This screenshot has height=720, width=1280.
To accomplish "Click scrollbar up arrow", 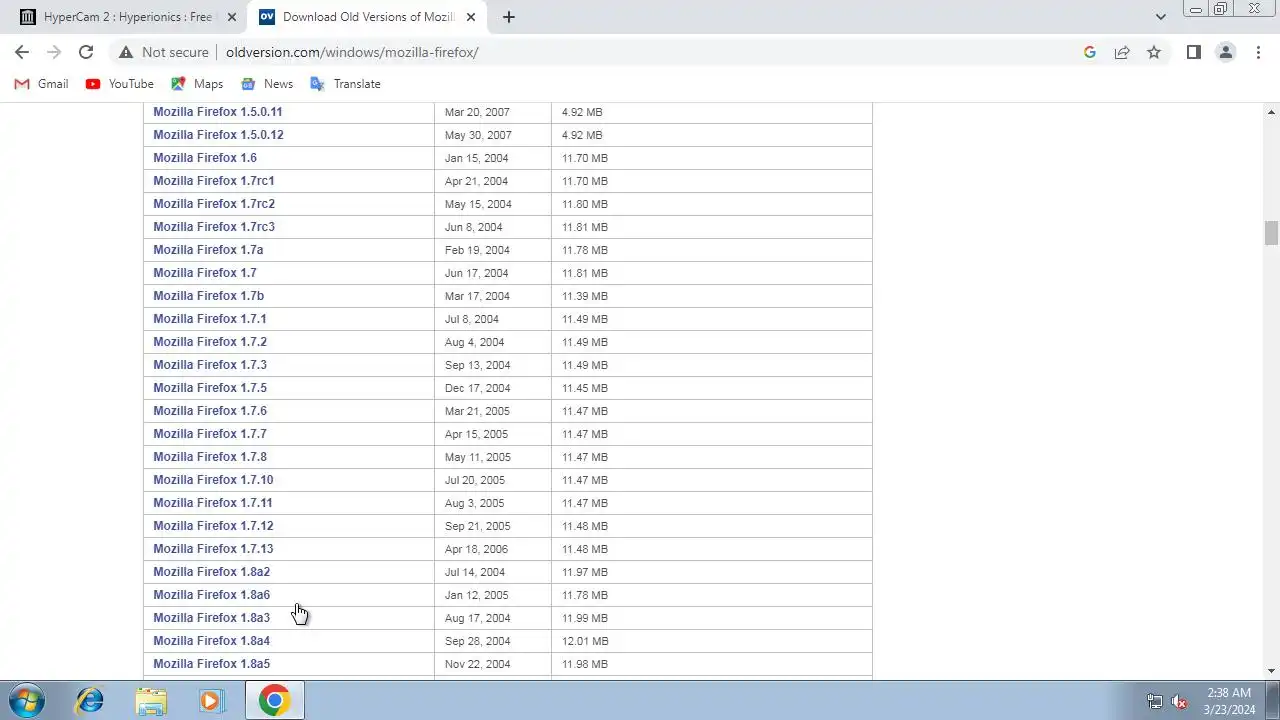I will point(1271,110).
